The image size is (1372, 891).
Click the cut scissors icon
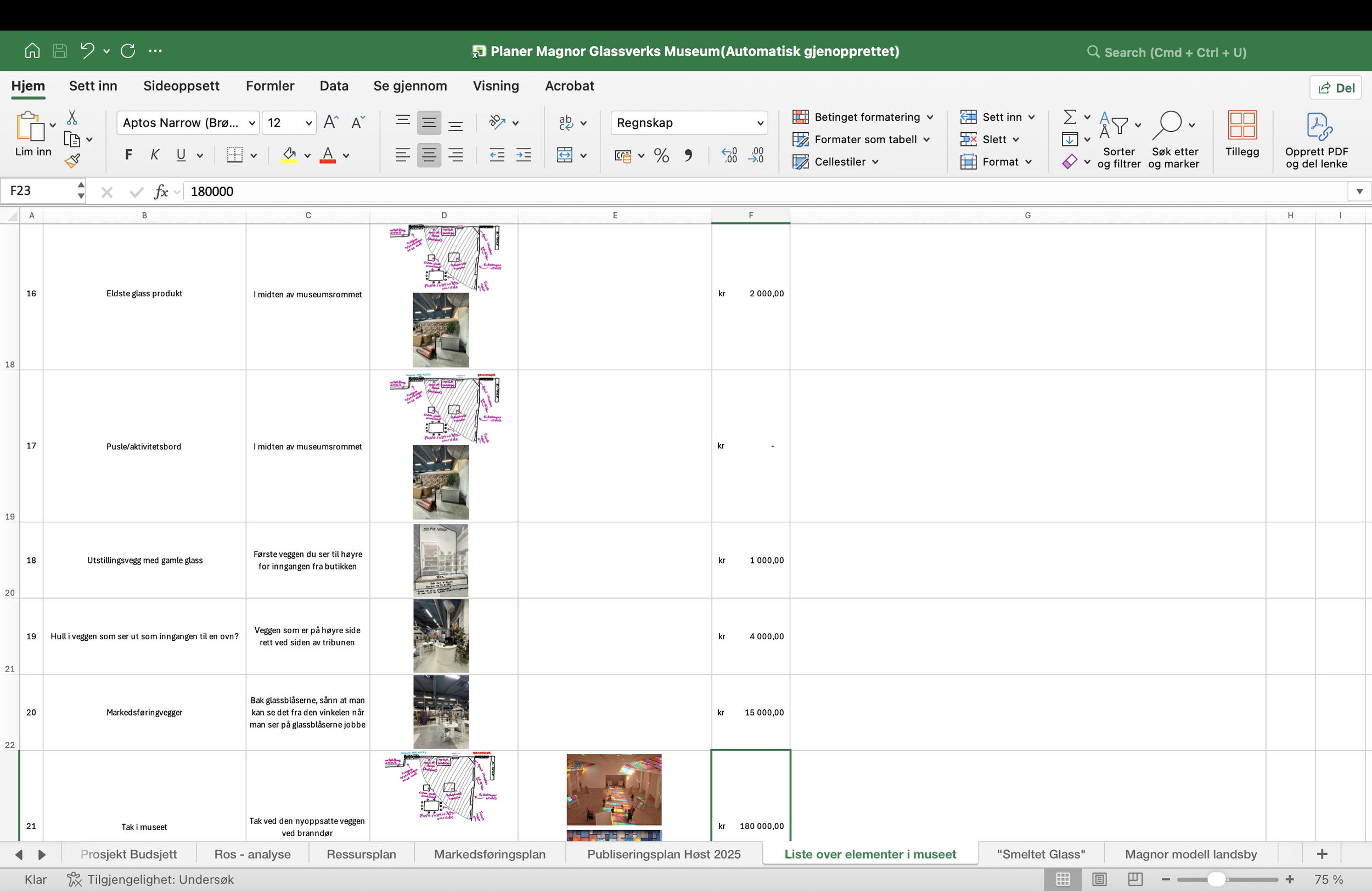(x=72, y=117)
